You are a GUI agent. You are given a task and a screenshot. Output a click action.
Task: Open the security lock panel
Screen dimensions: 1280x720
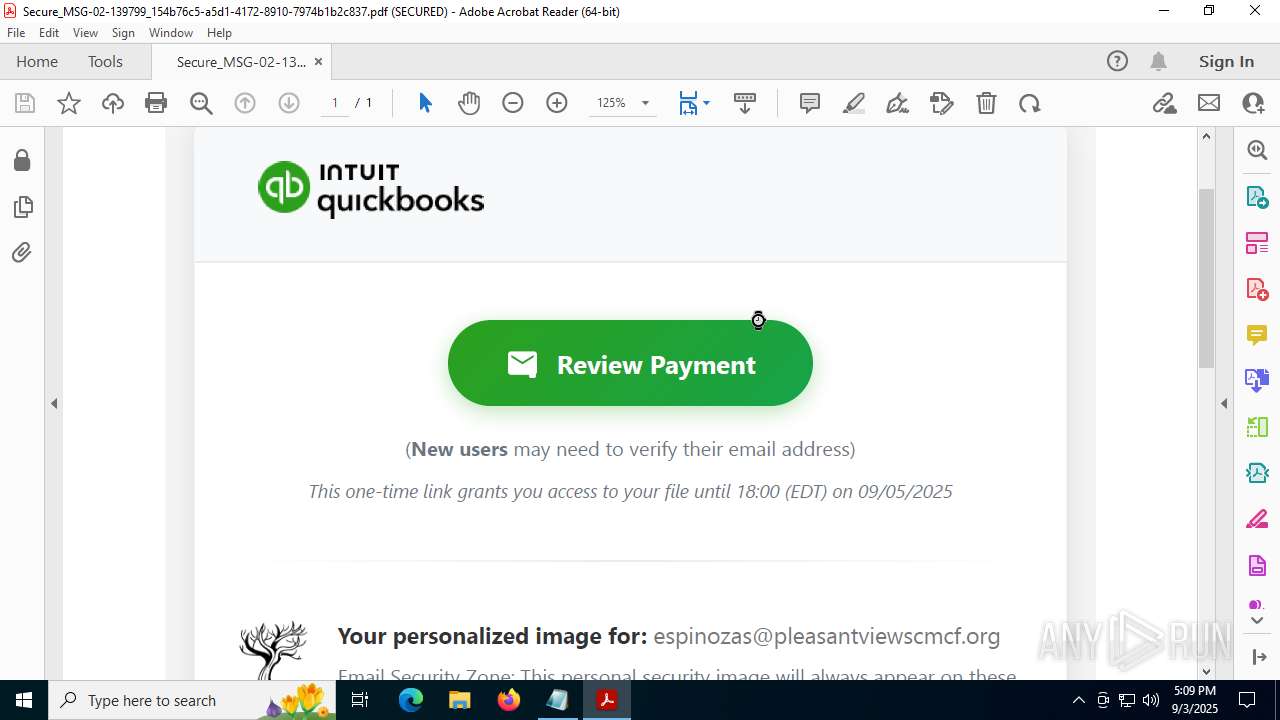point(22,161)
